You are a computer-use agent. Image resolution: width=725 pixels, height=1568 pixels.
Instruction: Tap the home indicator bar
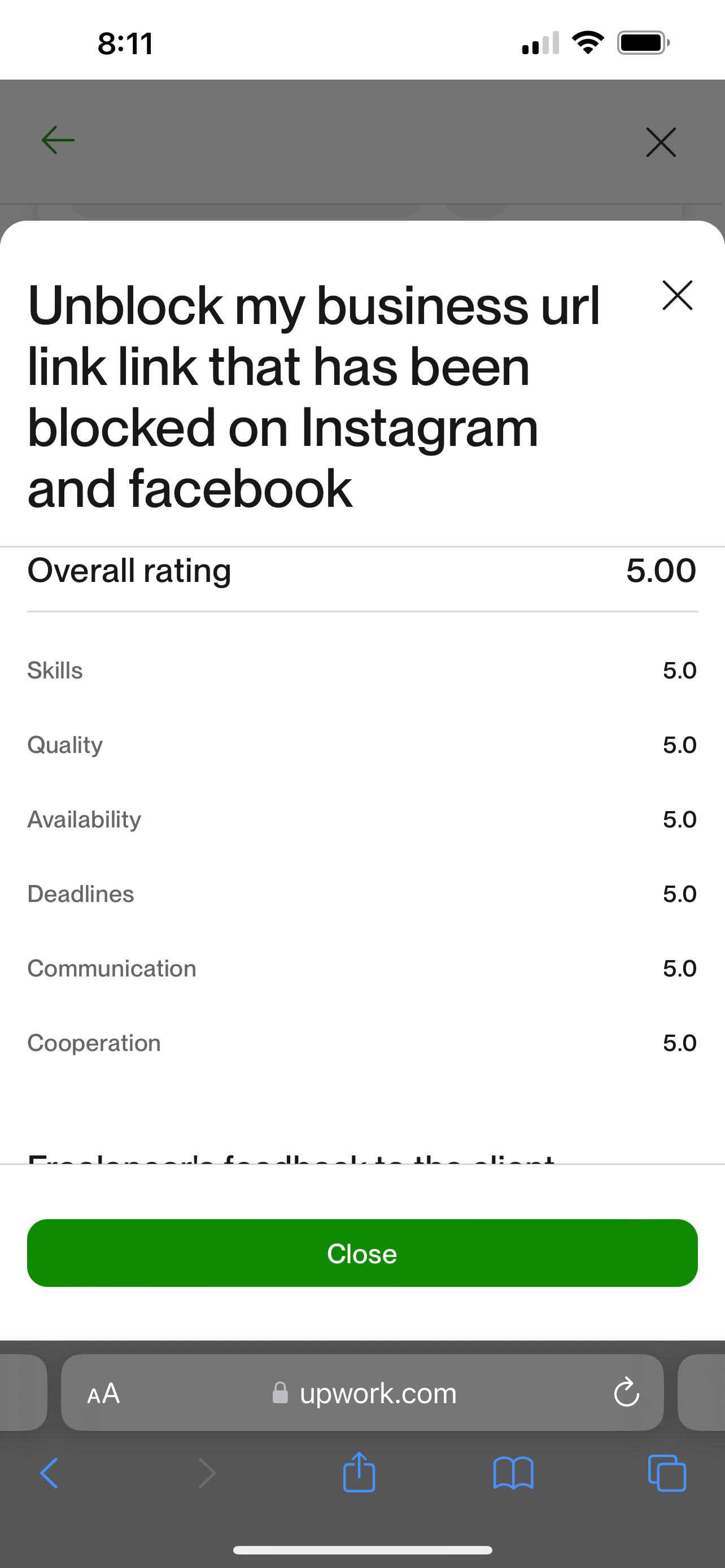(362, 1550)
